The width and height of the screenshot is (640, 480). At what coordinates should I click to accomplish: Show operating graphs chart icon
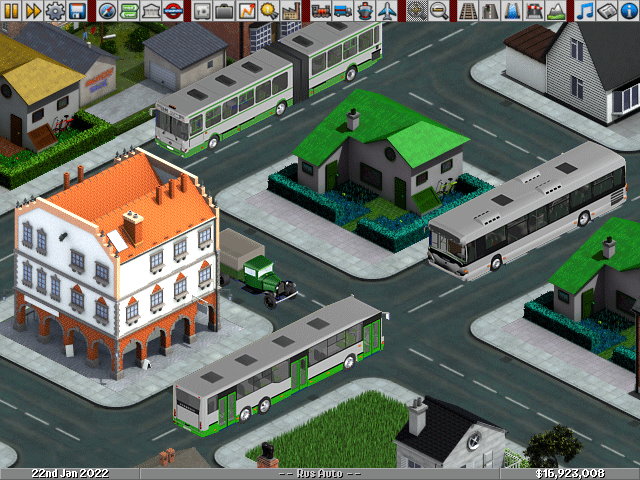coord(247,11)
